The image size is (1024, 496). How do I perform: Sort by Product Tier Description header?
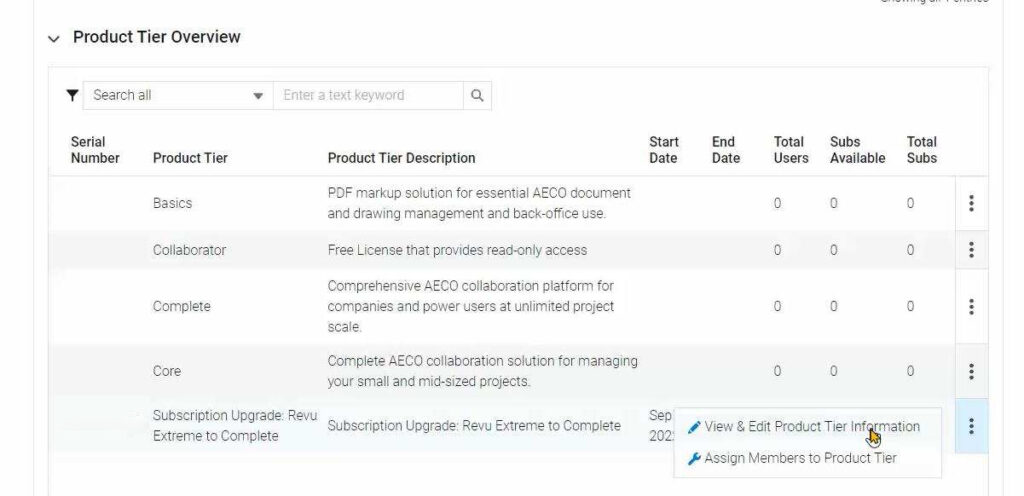click(x=401, y=158)
